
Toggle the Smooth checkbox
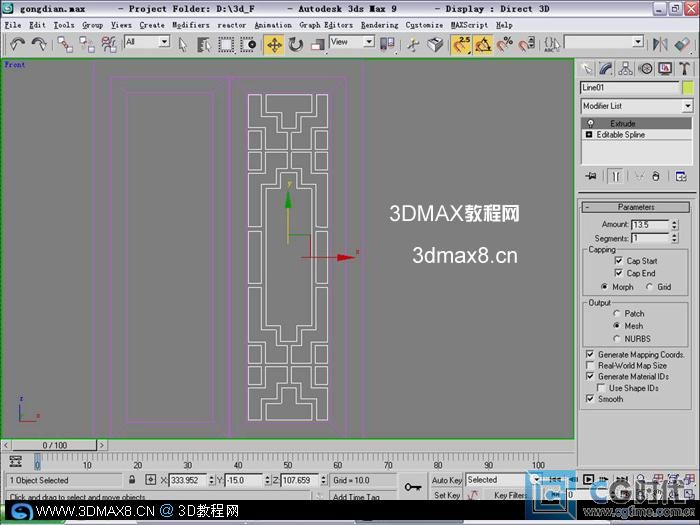tap(590, 399)
